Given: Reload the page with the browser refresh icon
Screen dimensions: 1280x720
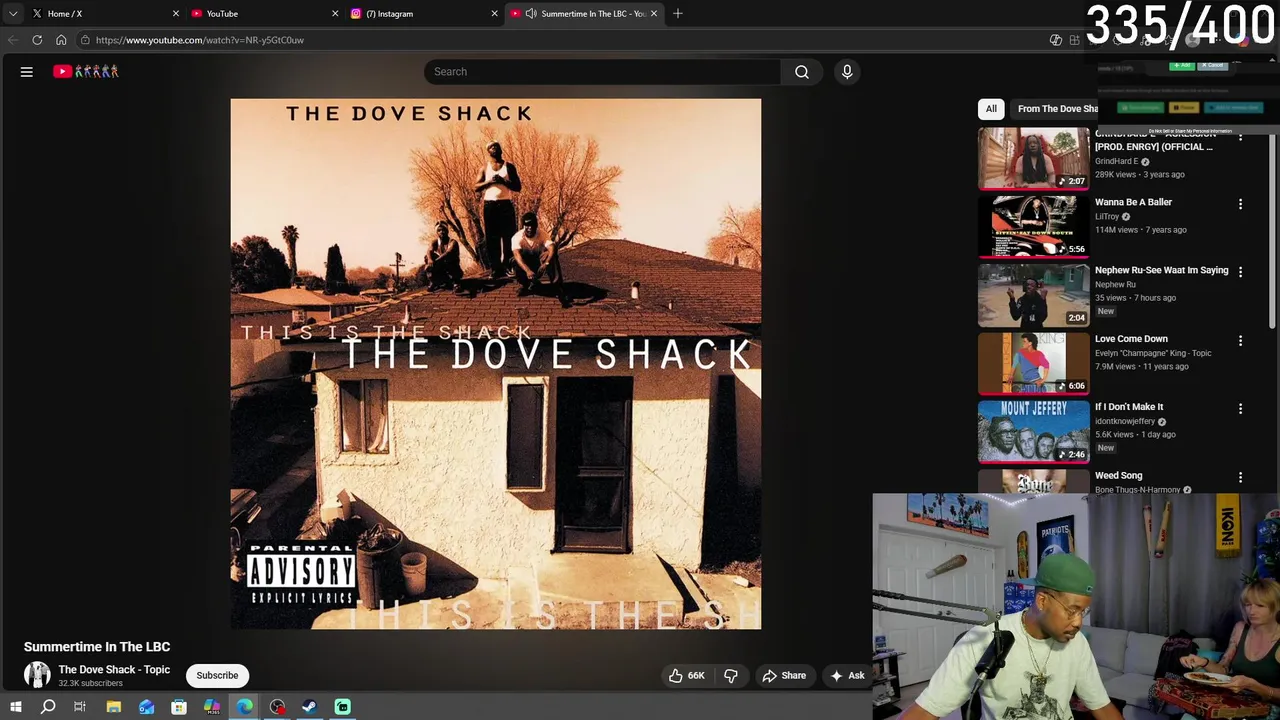Looking at the screenshot, I should click(37, 40).
